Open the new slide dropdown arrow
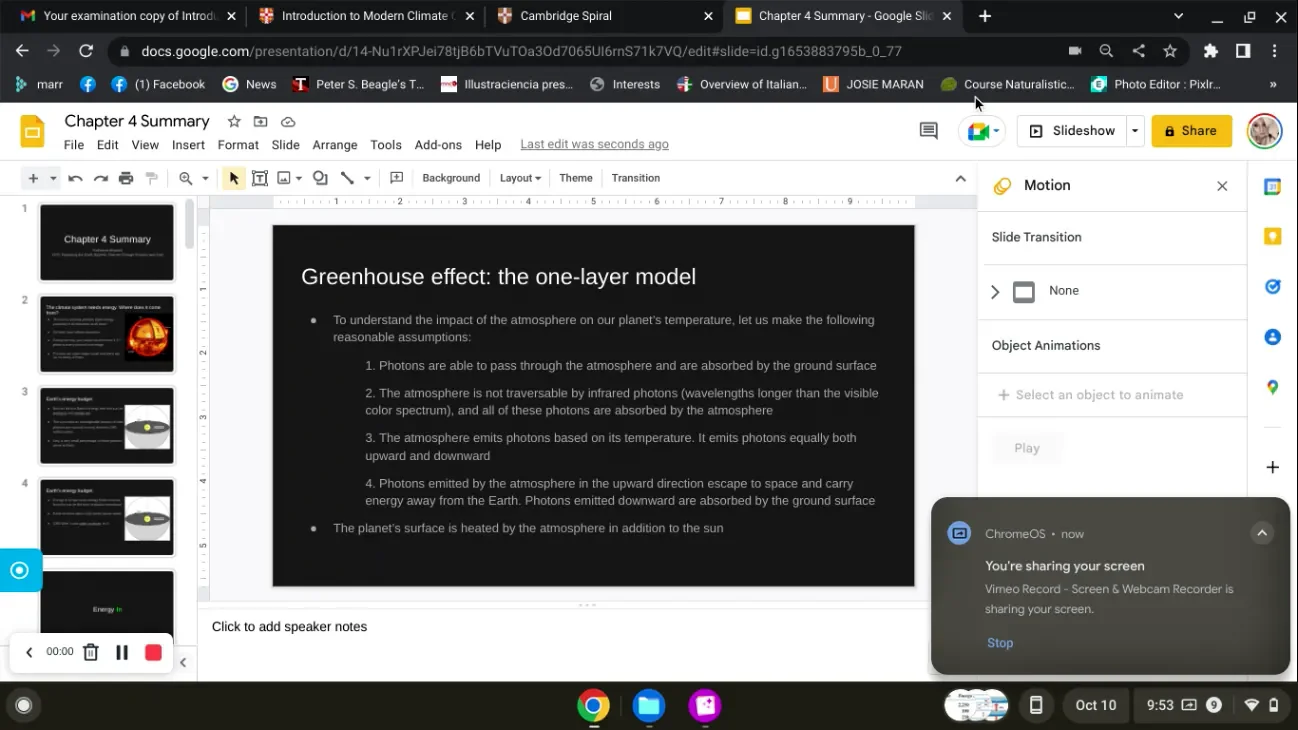 coord(53,178)
